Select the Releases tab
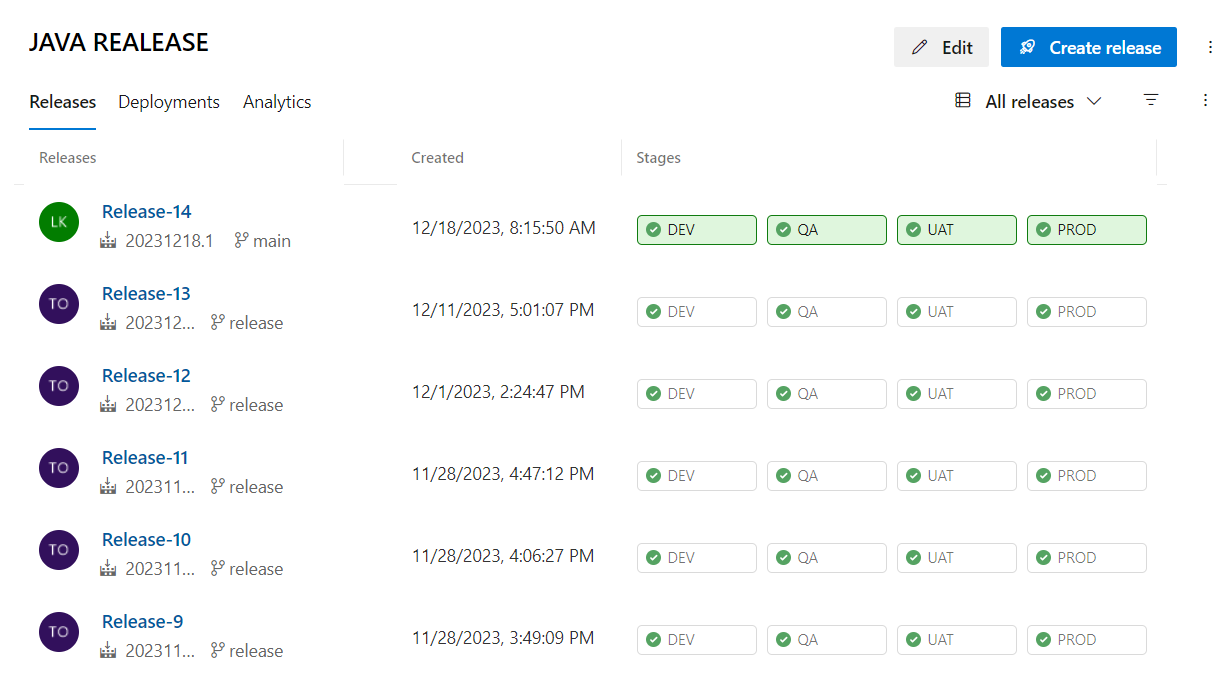Image resolution: width=1232 pixels, height=685 pixels. (x=62, y=101)
